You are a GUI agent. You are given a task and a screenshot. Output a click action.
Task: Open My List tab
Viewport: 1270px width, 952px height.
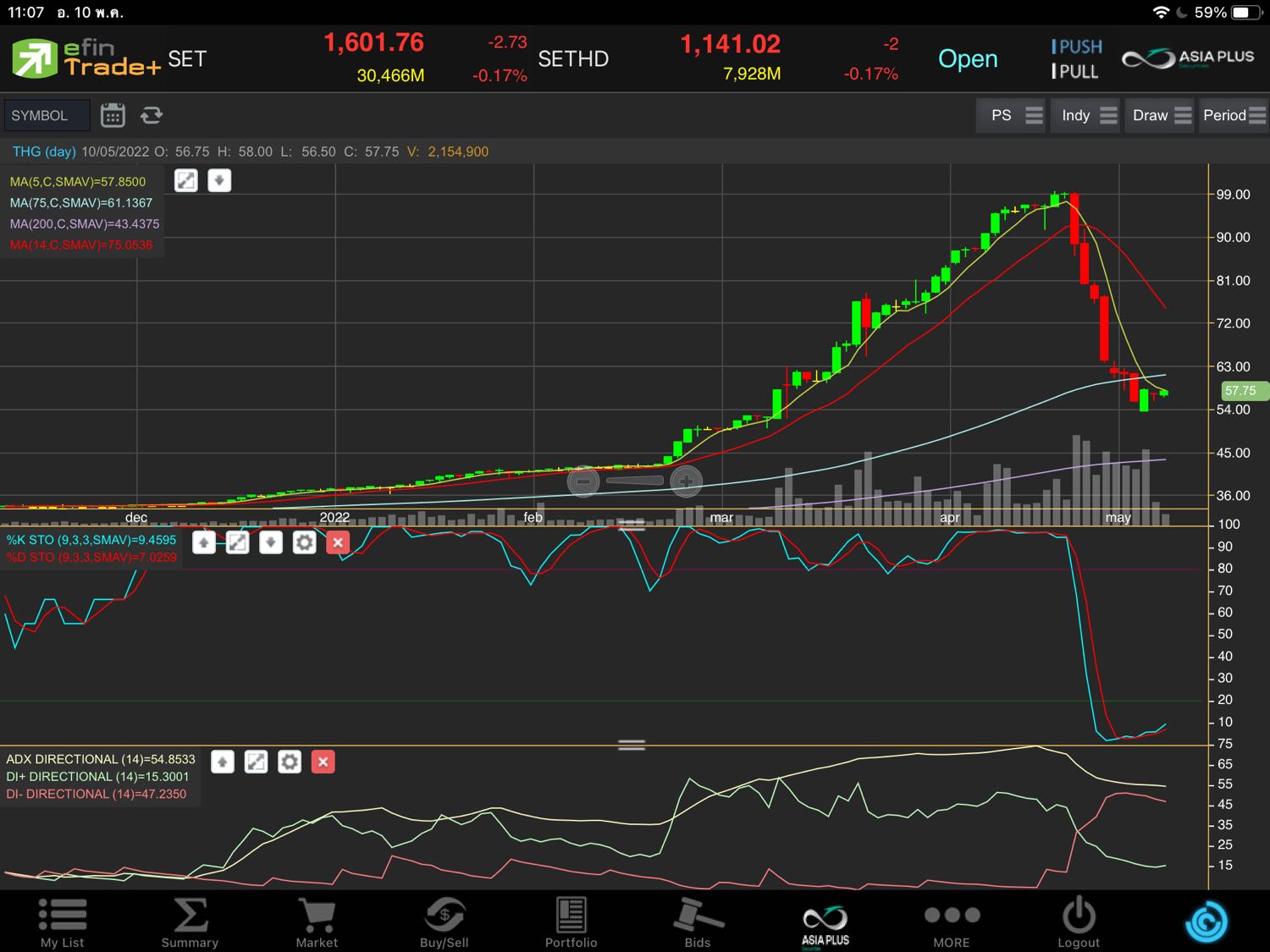click(63, 922)
